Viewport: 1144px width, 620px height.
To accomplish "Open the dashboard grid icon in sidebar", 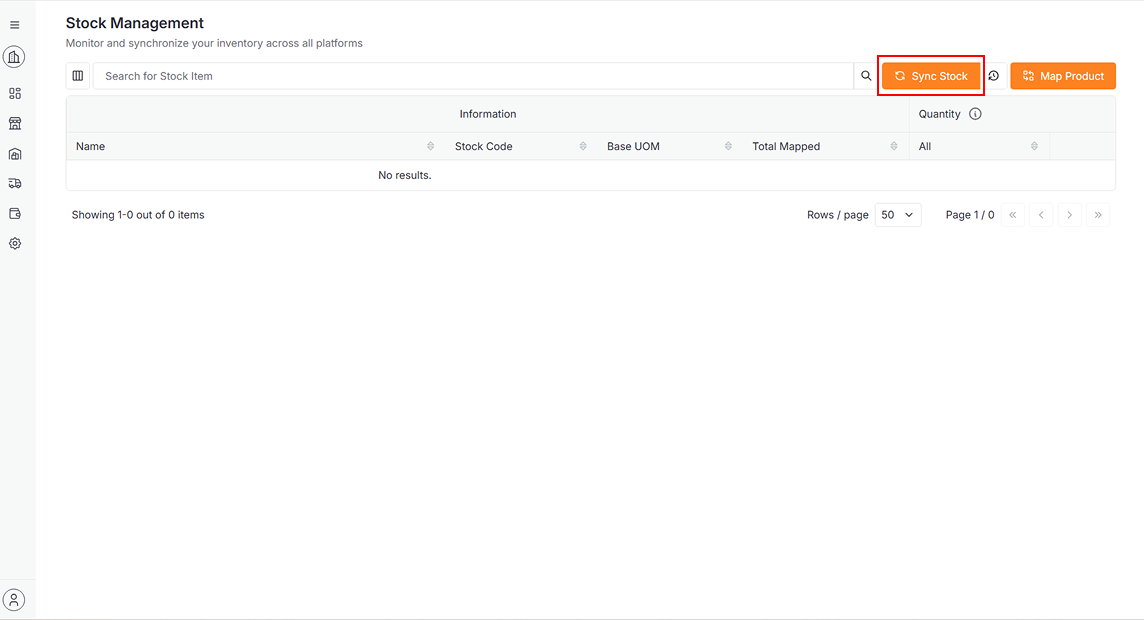I will [x=14, y=93].
